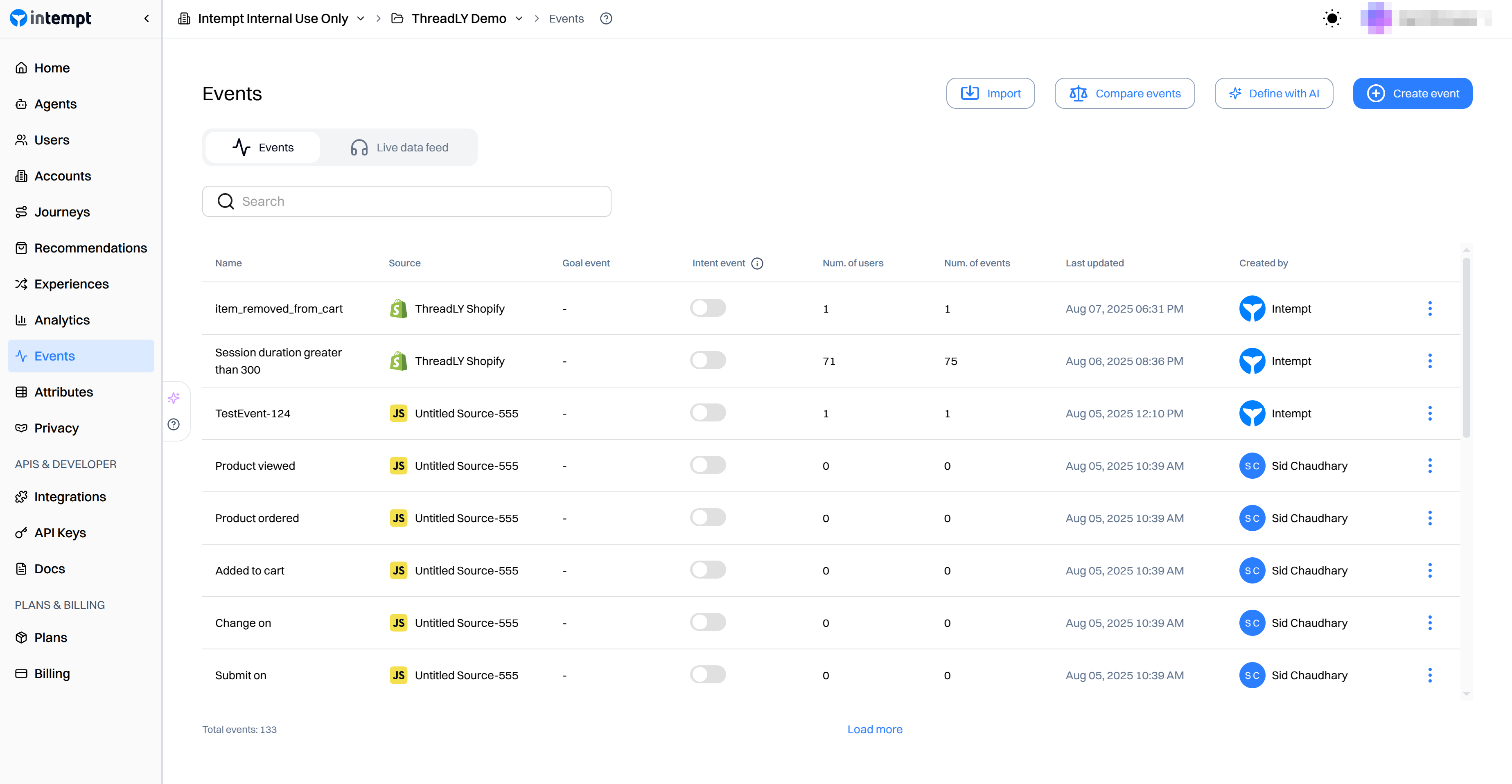Open the Product ordered event name
Viewport: 1512px width, 784px height.
click(257, 518)
